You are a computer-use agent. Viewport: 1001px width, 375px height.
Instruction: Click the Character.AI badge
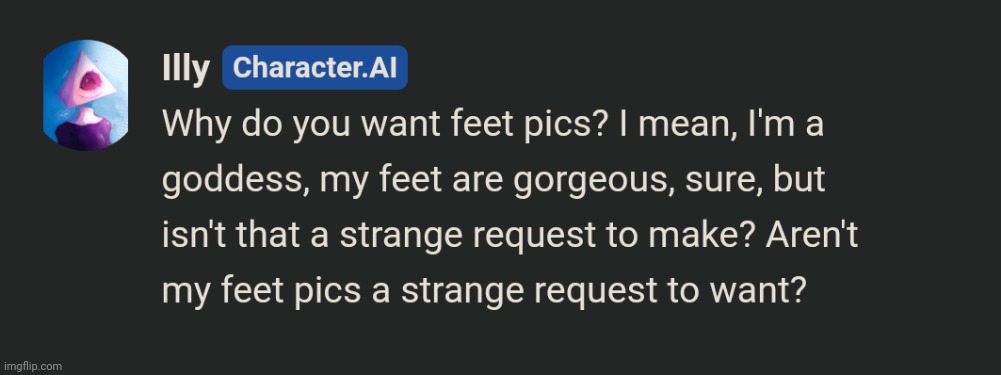tap(315, 67)
